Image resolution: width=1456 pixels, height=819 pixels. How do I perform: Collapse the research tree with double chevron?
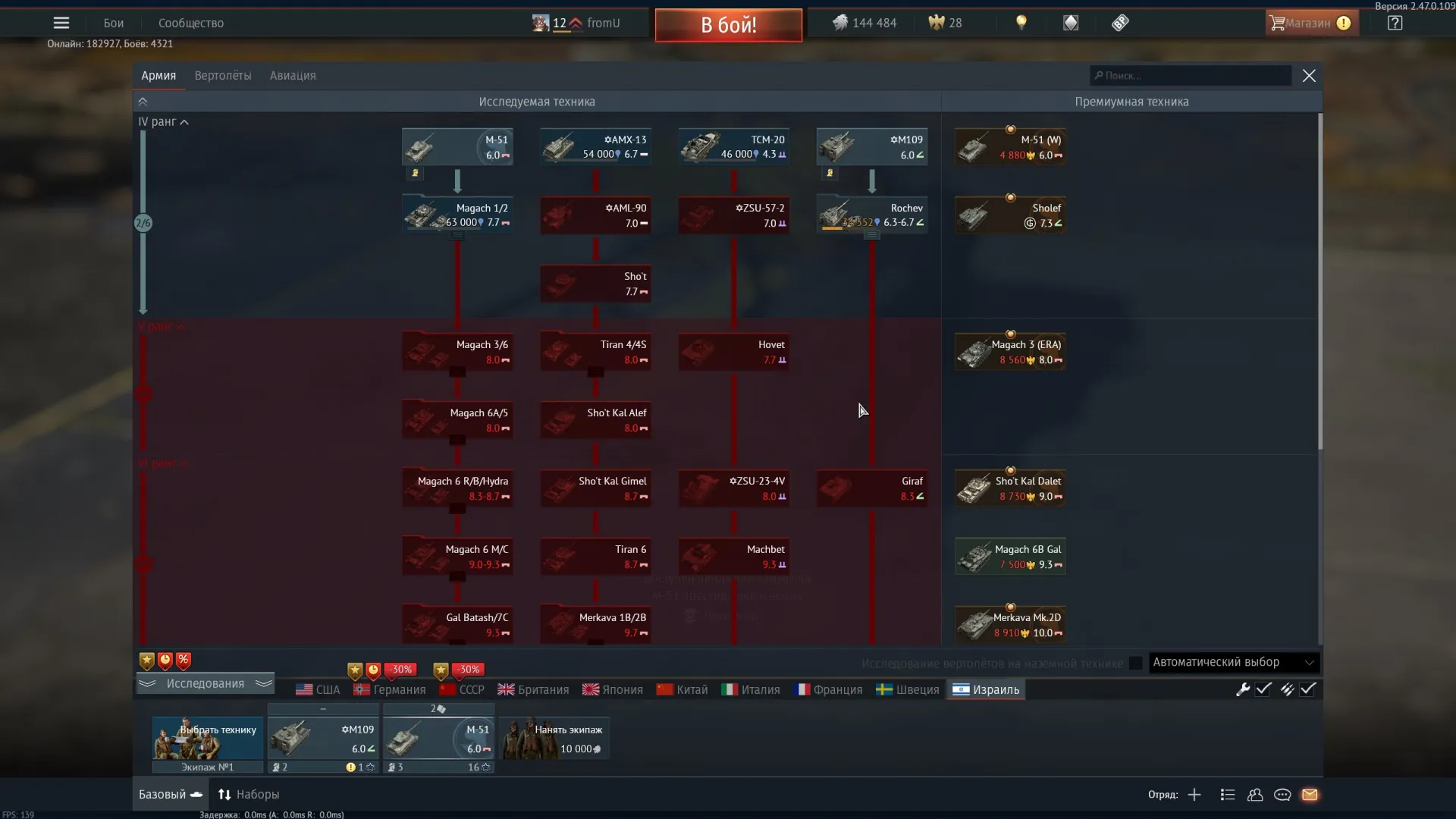(143, 101)
